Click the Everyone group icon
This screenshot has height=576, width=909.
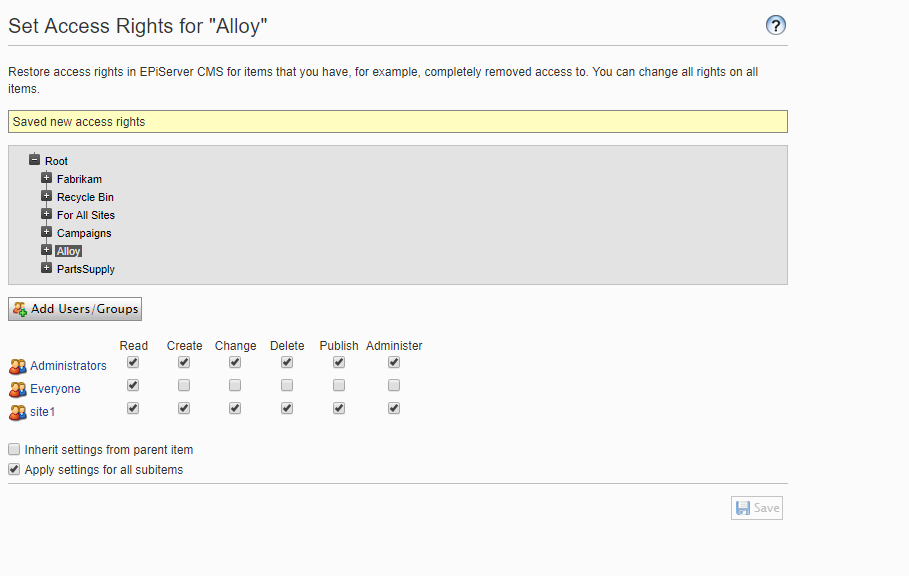pos(17,389)
